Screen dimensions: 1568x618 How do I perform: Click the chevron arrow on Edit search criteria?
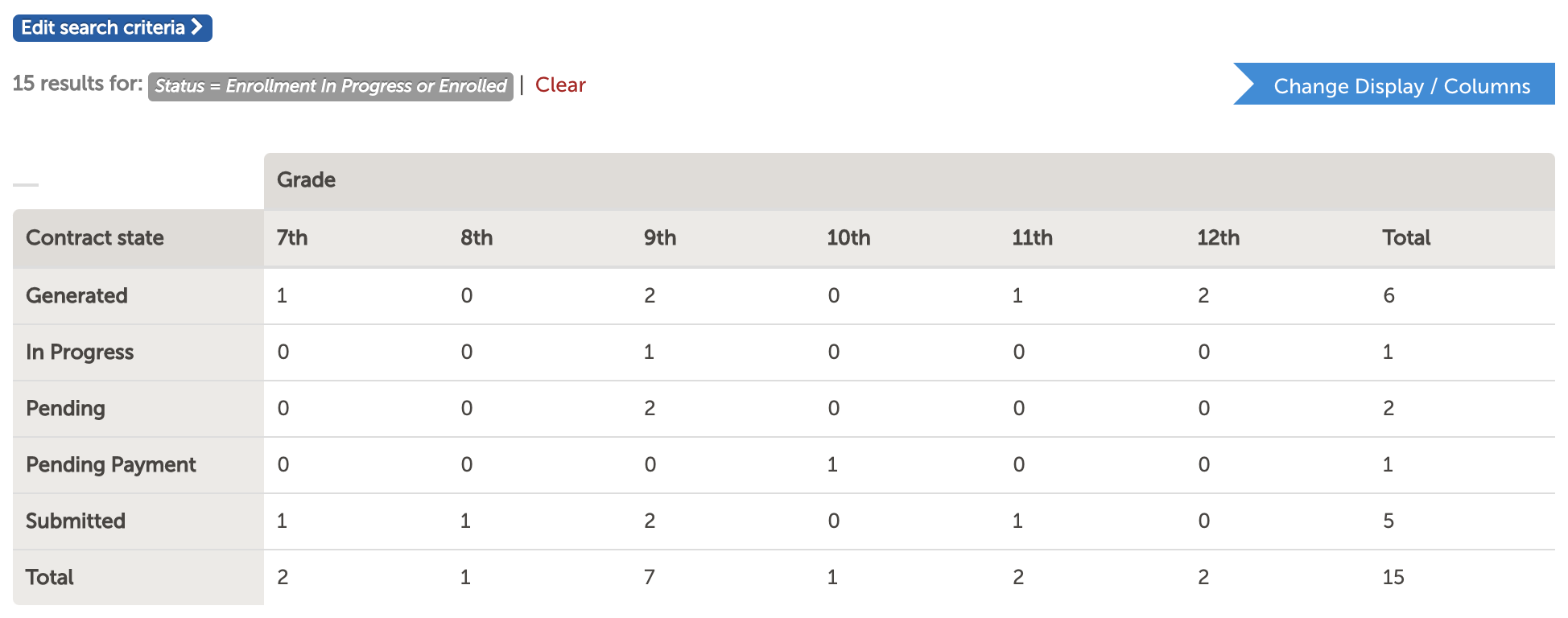196,27
